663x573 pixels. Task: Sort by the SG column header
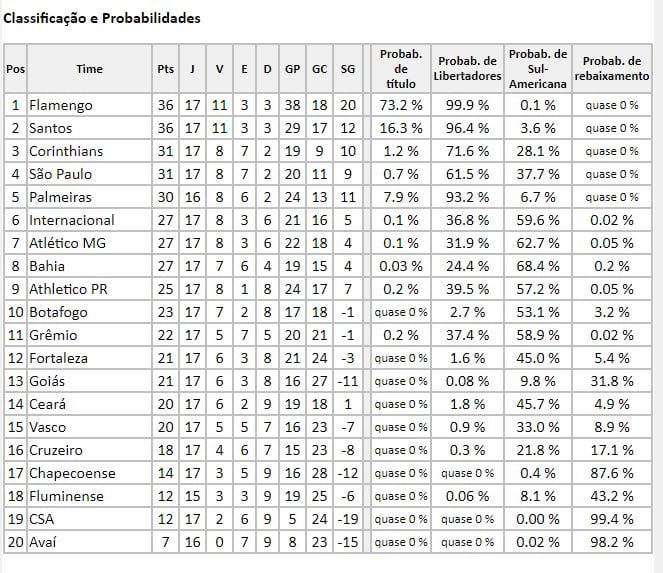(347, 69)
